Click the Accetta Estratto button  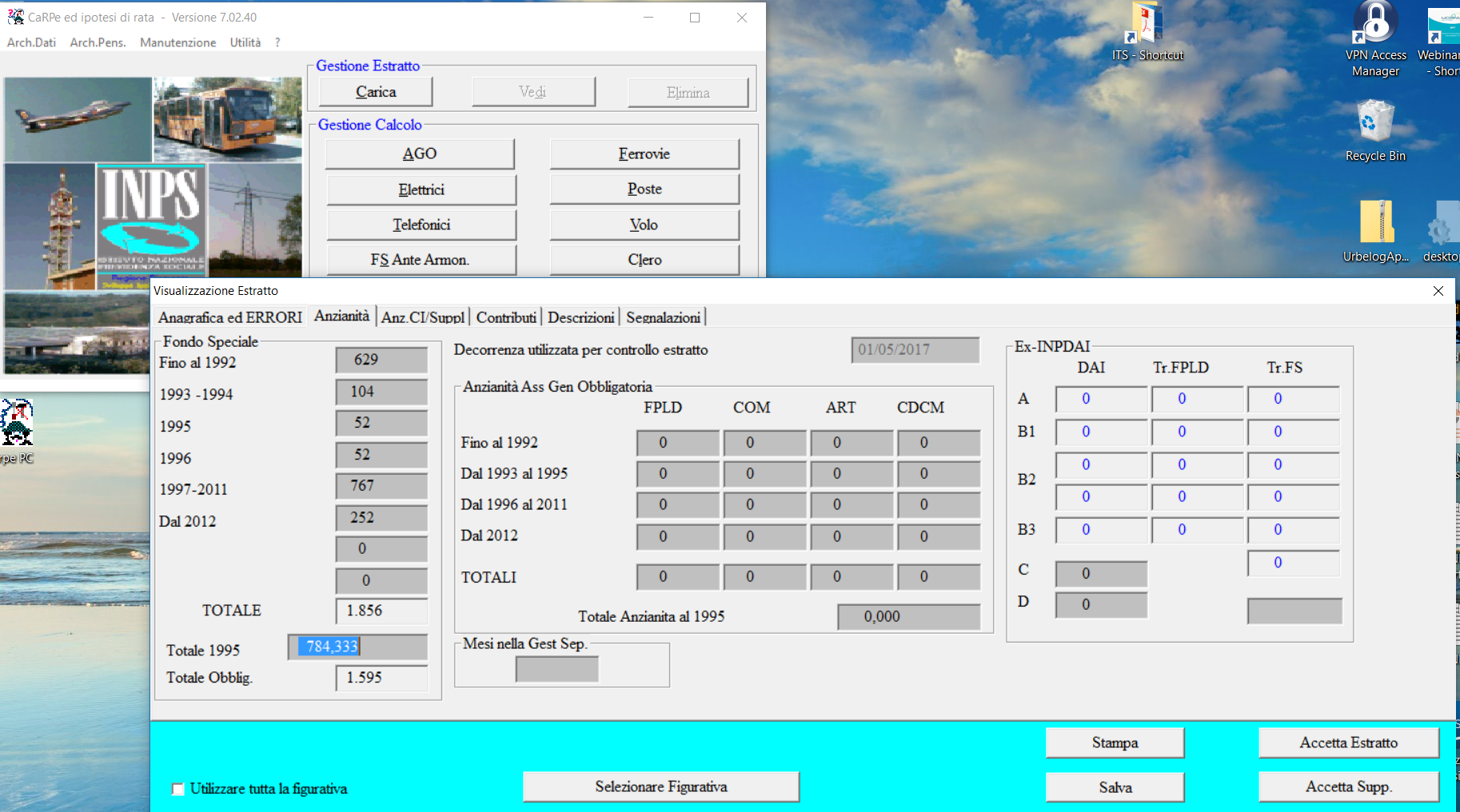point(1348,742)
